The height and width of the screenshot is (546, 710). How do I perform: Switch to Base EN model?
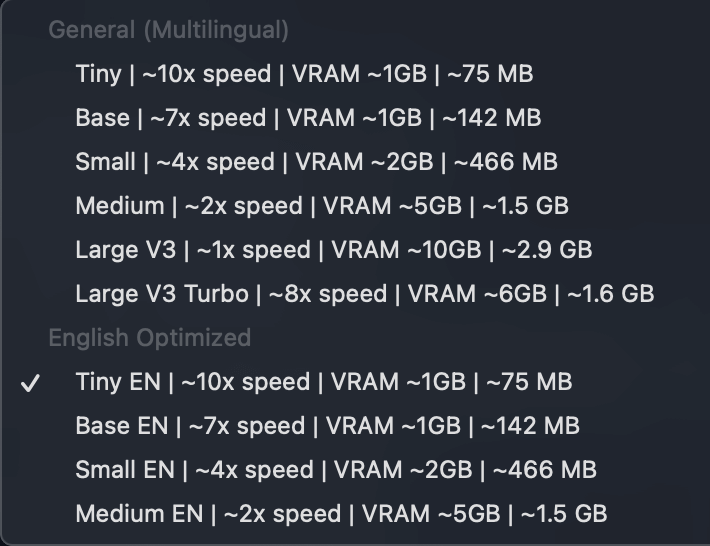(327, 426)
